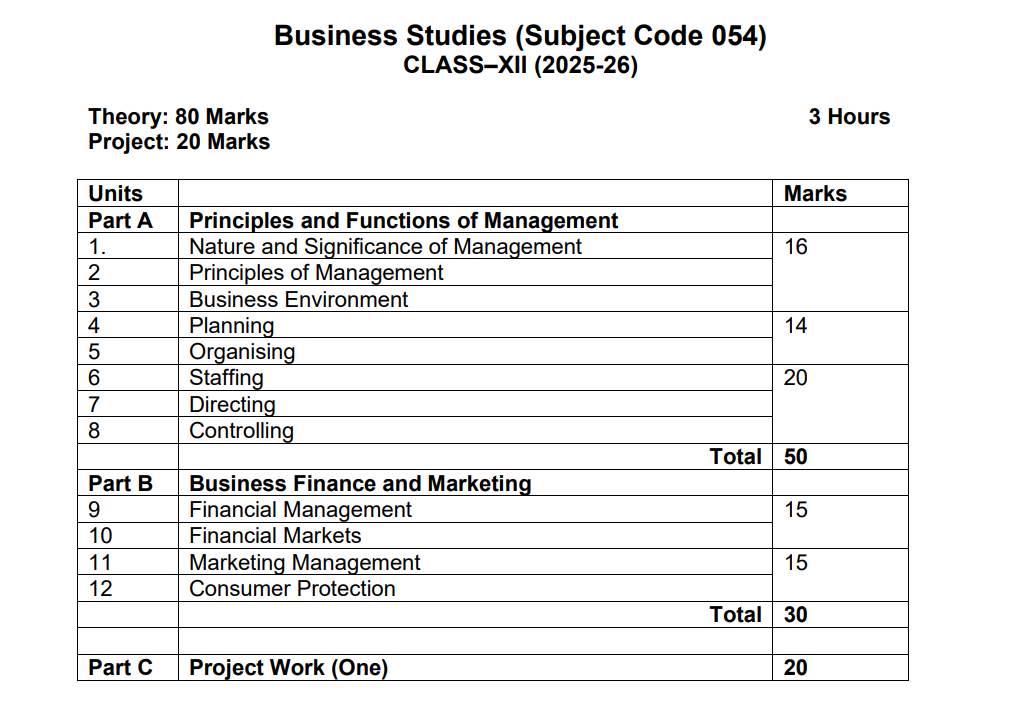This screenshot has width=1036, height=705.
Task: Click the Controlling unit entry
Action: 242,431
